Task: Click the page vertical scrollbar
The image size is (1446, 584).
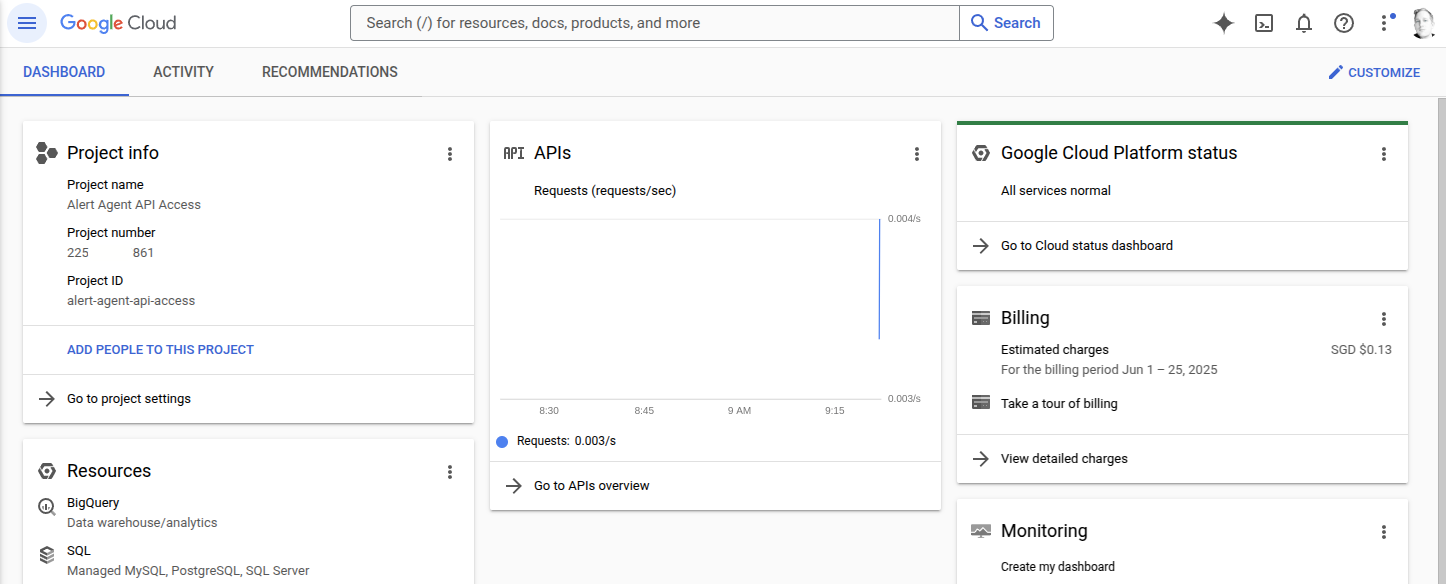Action: [x=1441, y=340]
